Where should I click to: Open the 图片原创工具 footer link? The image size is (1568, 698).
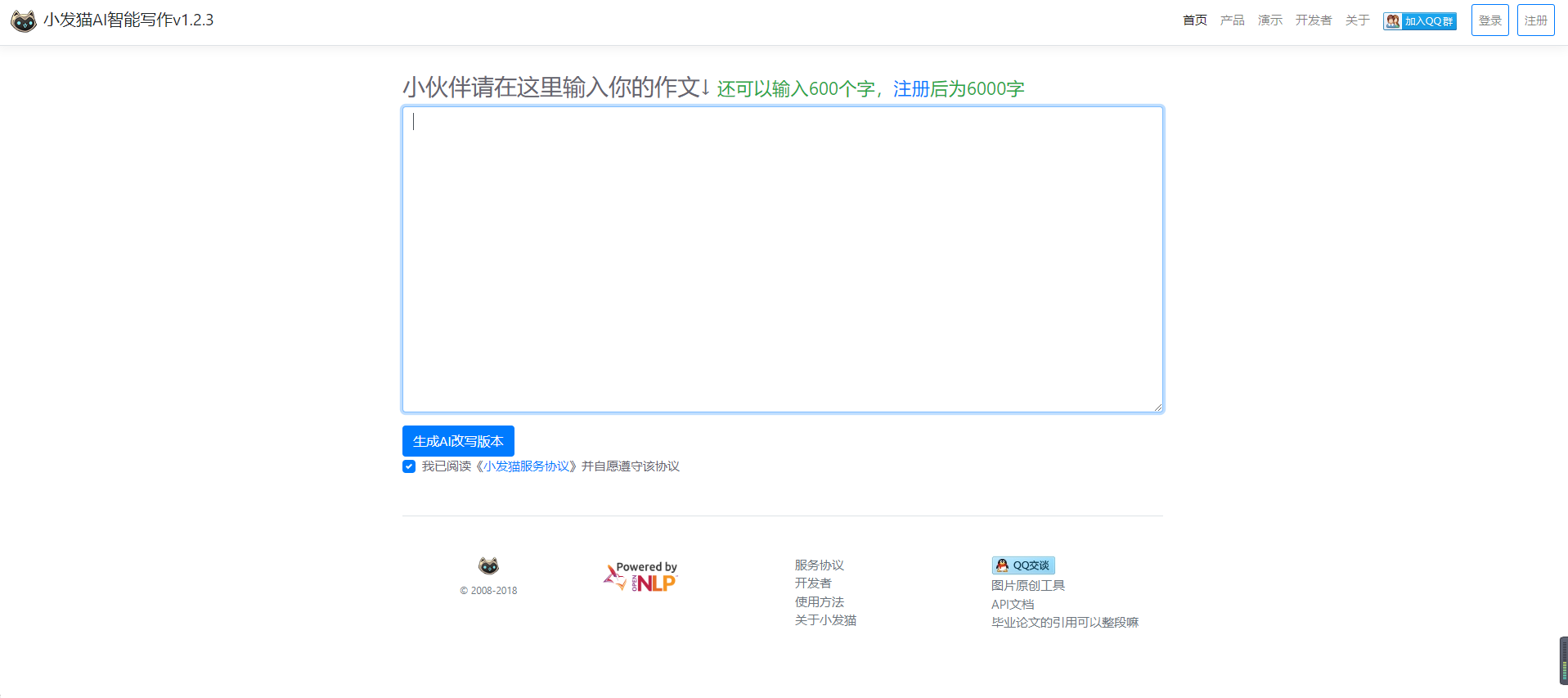click(x=1027, y=586)
